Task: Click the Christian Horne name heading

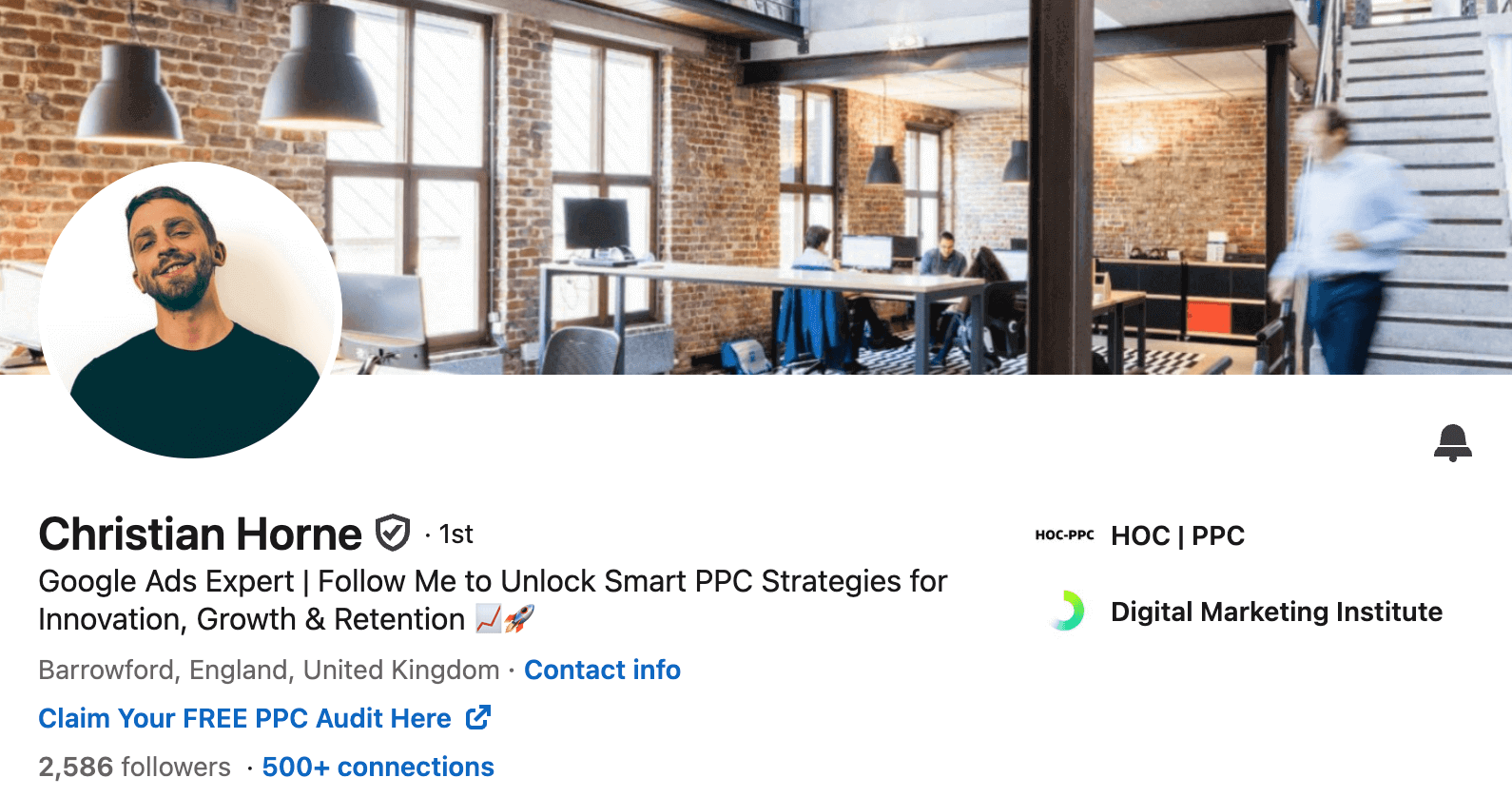Action: pos(200,534)
